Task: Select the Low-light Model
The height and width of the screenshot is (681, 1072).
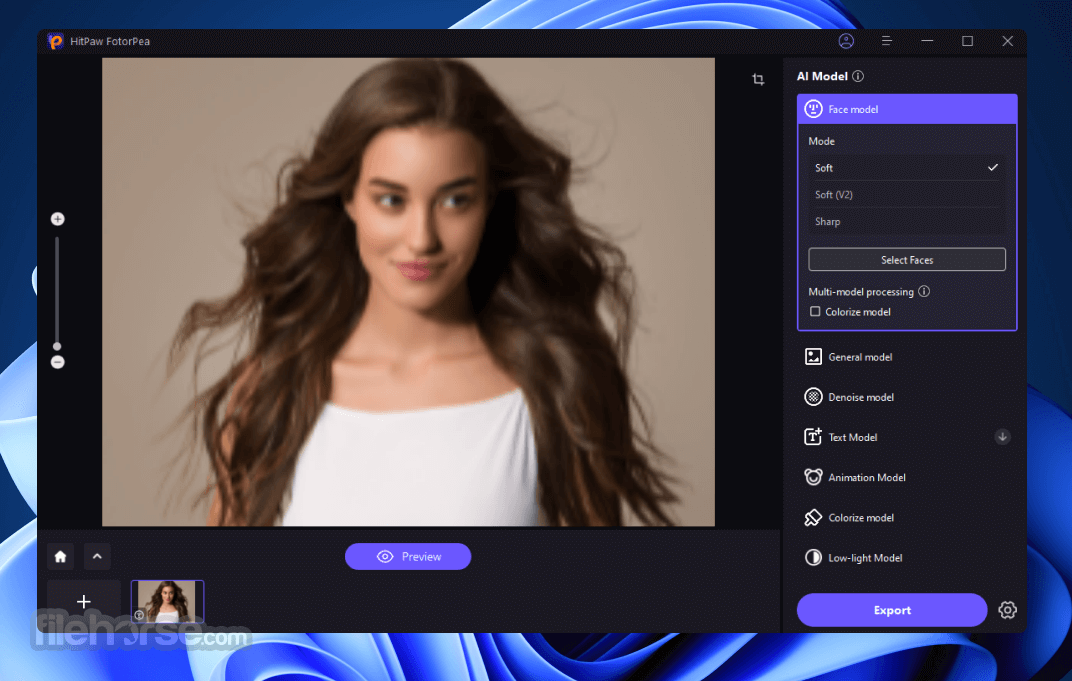Action: pyautogui.click(x=907, y=558)
